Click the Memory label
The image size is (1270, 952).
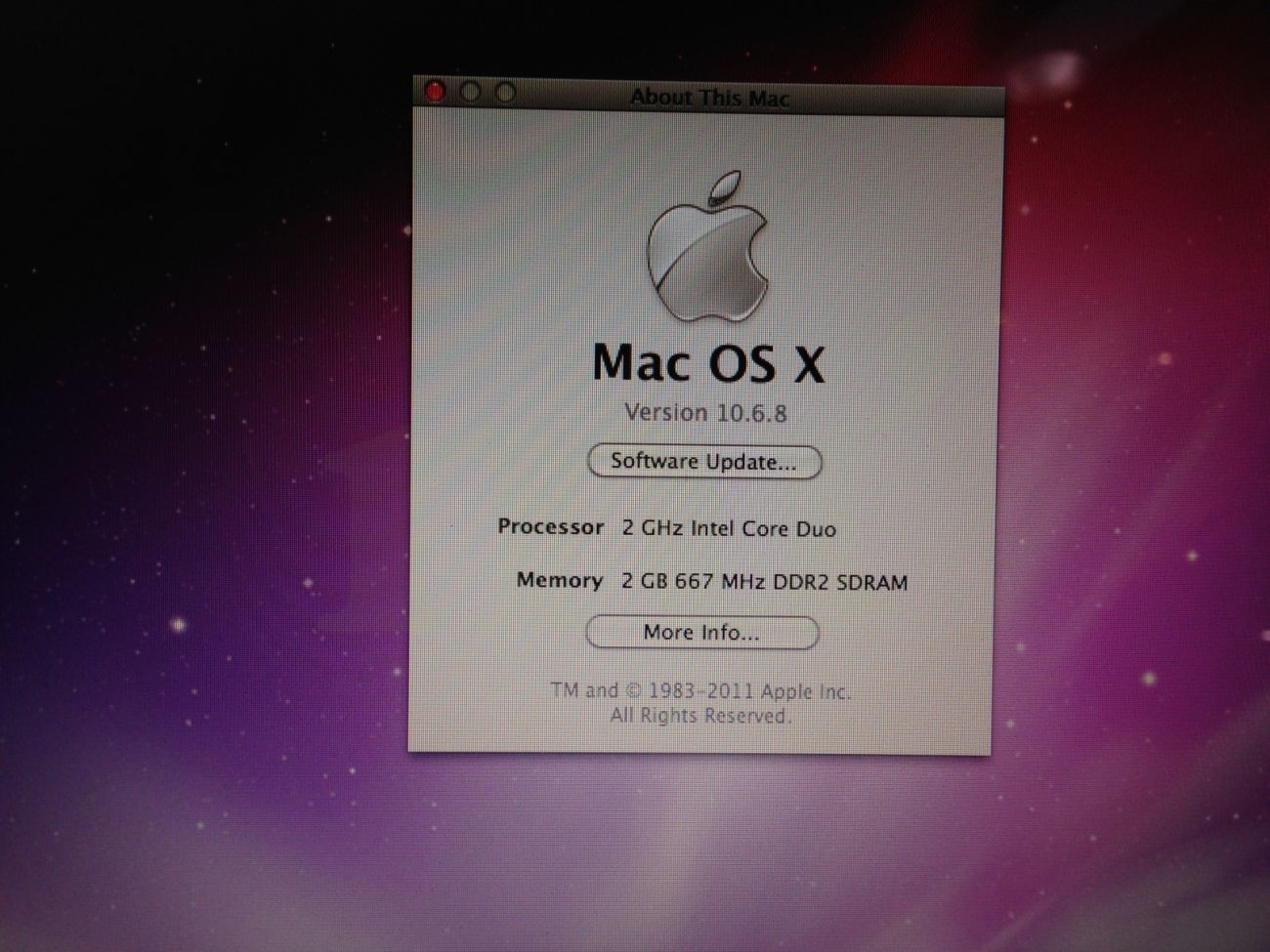coord(559,581)
